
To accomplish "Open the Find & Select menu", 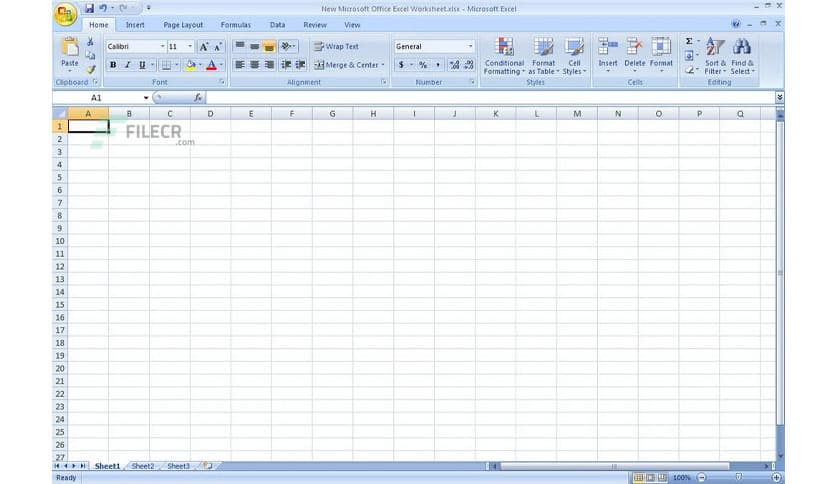I will click(x=742, y=56).
